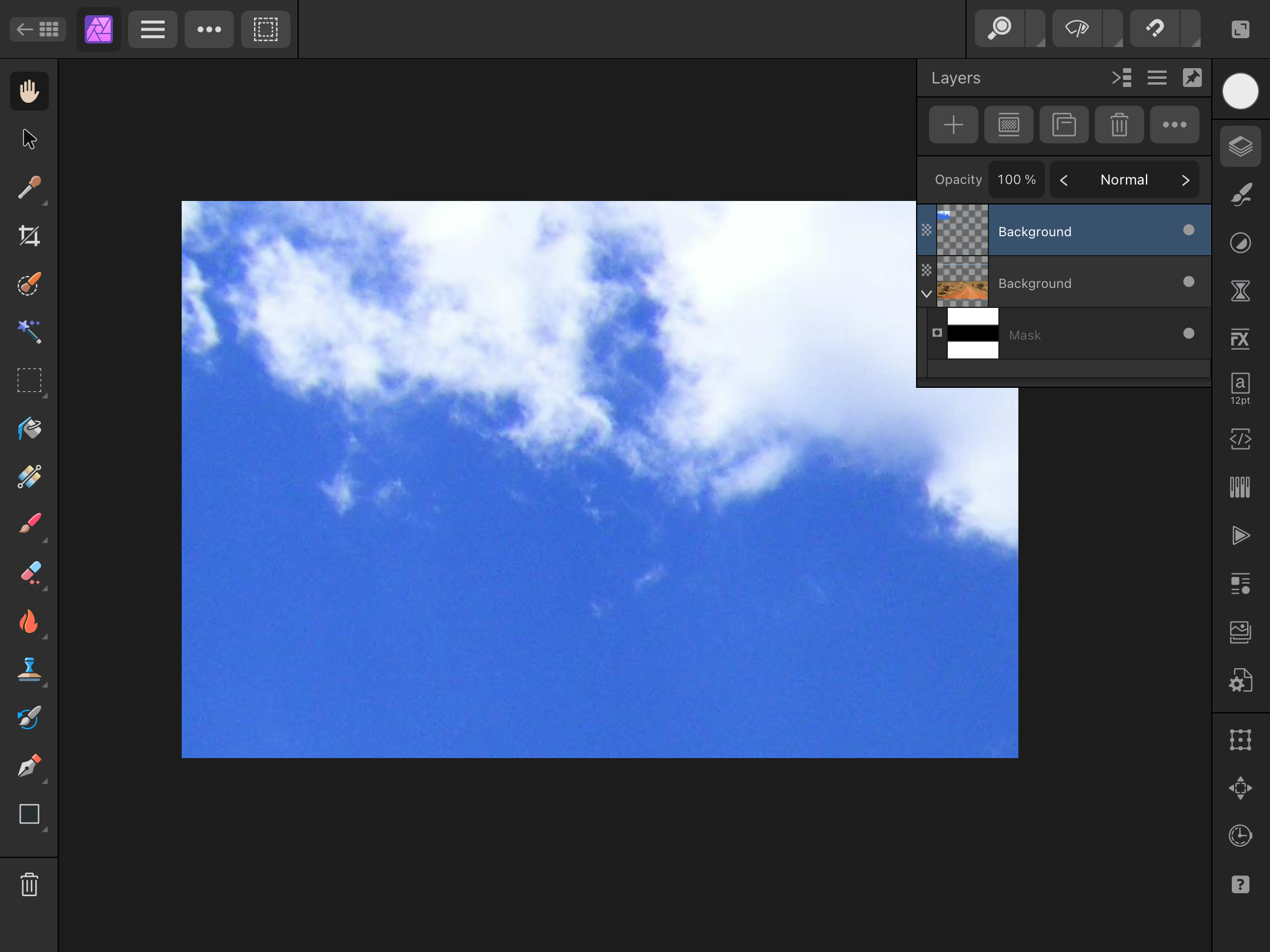
Task: Open the Macro code brackets studio
Action: 1241,439
